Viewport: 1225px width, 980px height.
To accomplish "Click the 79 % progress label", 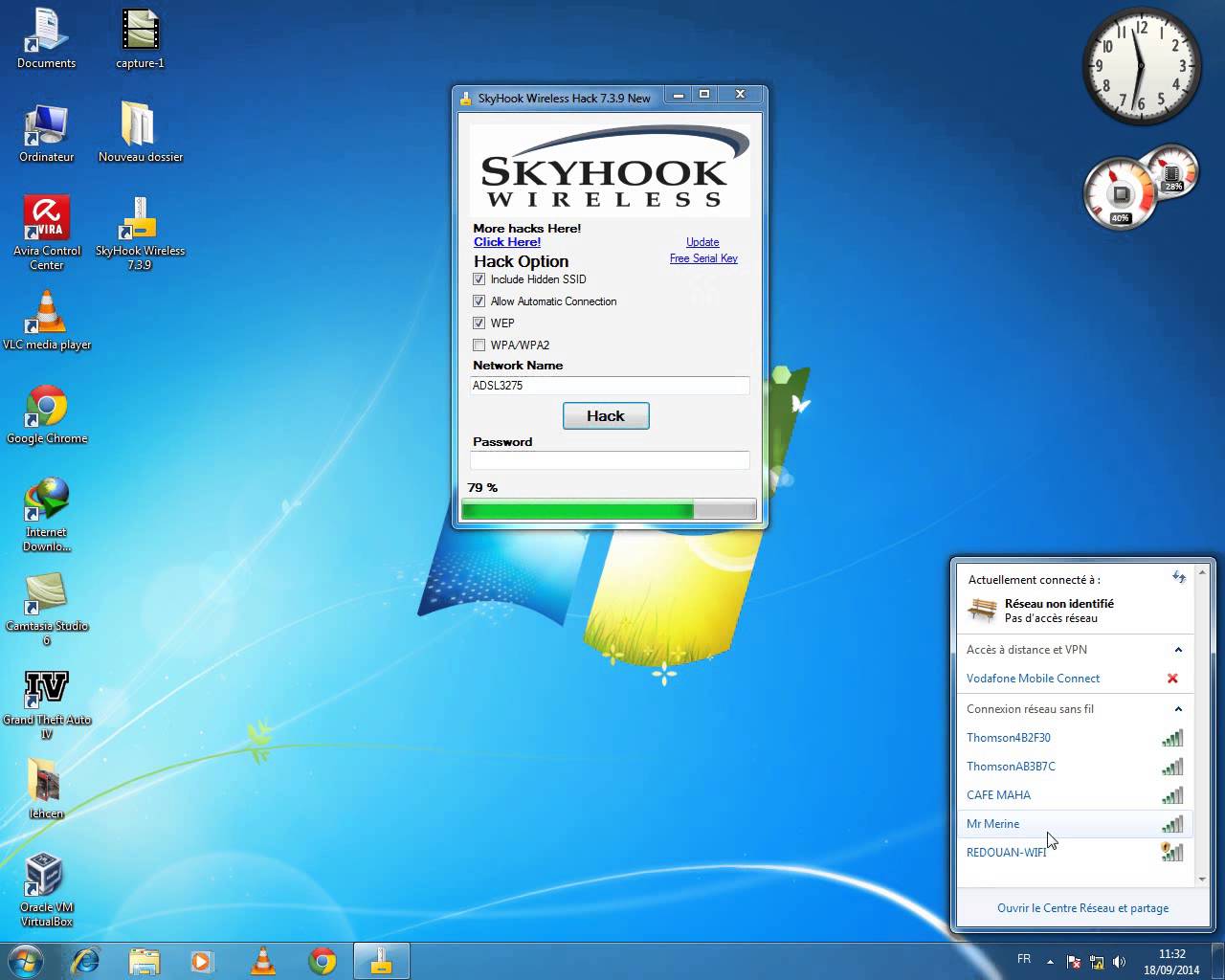I will 483,488.
